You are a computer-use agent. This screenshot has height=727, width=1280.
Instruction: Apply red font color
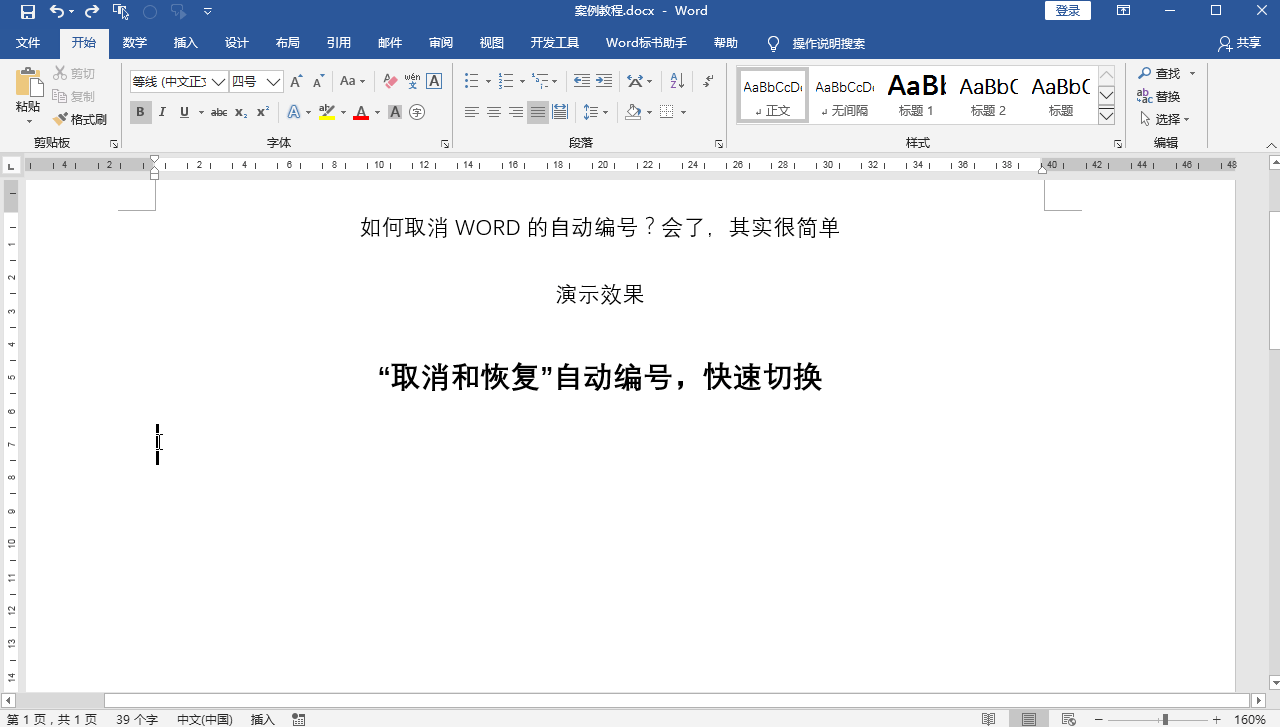pyautogui.click(x=362, y=112)
